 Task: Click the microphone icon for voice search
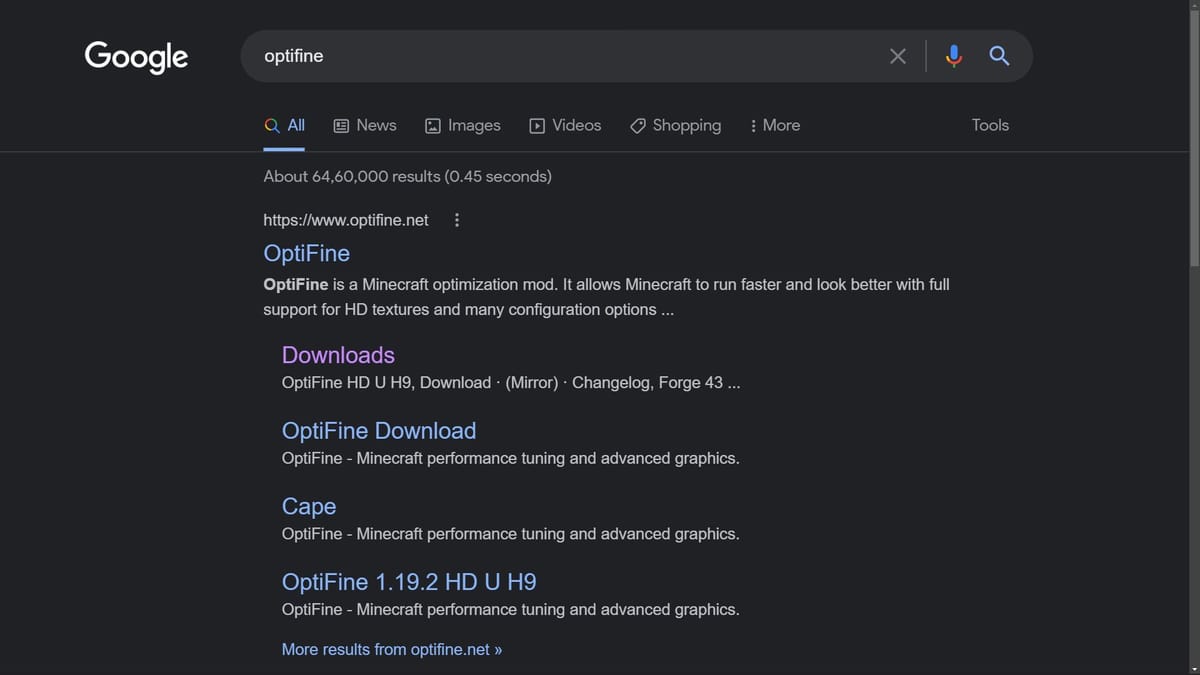[953, 56]
